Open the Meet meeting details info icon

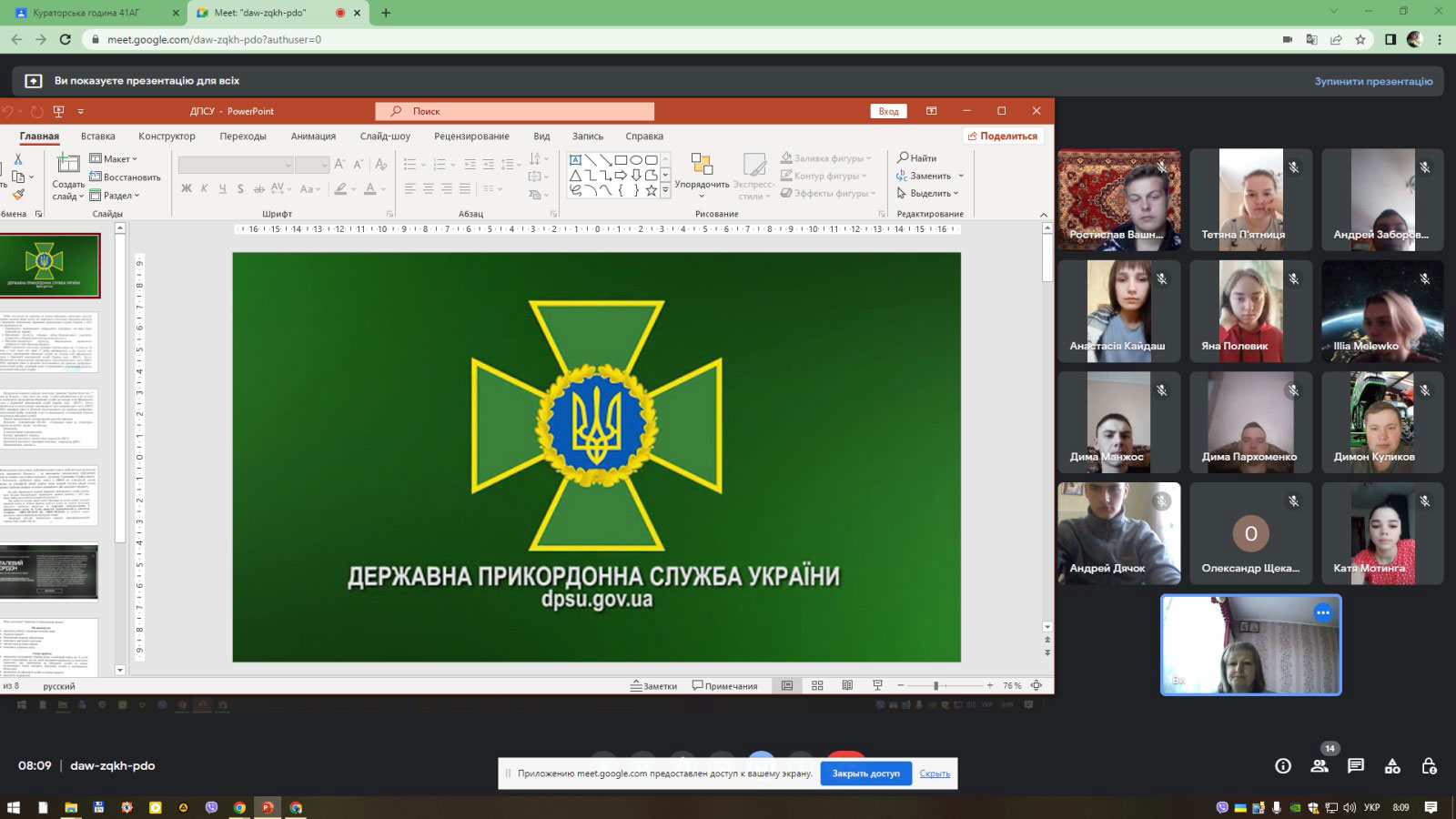coord(1283,766)
